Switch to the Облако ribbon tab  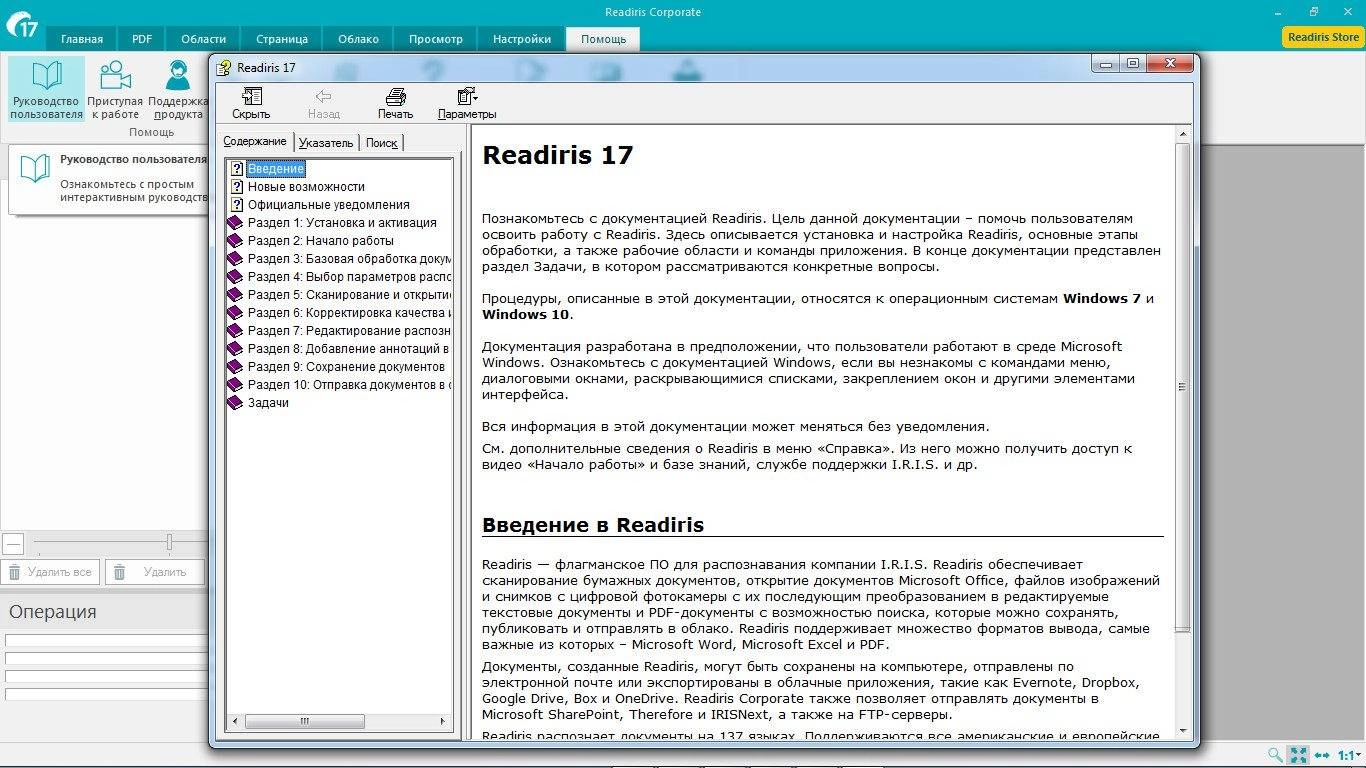(x=358, y=39)
